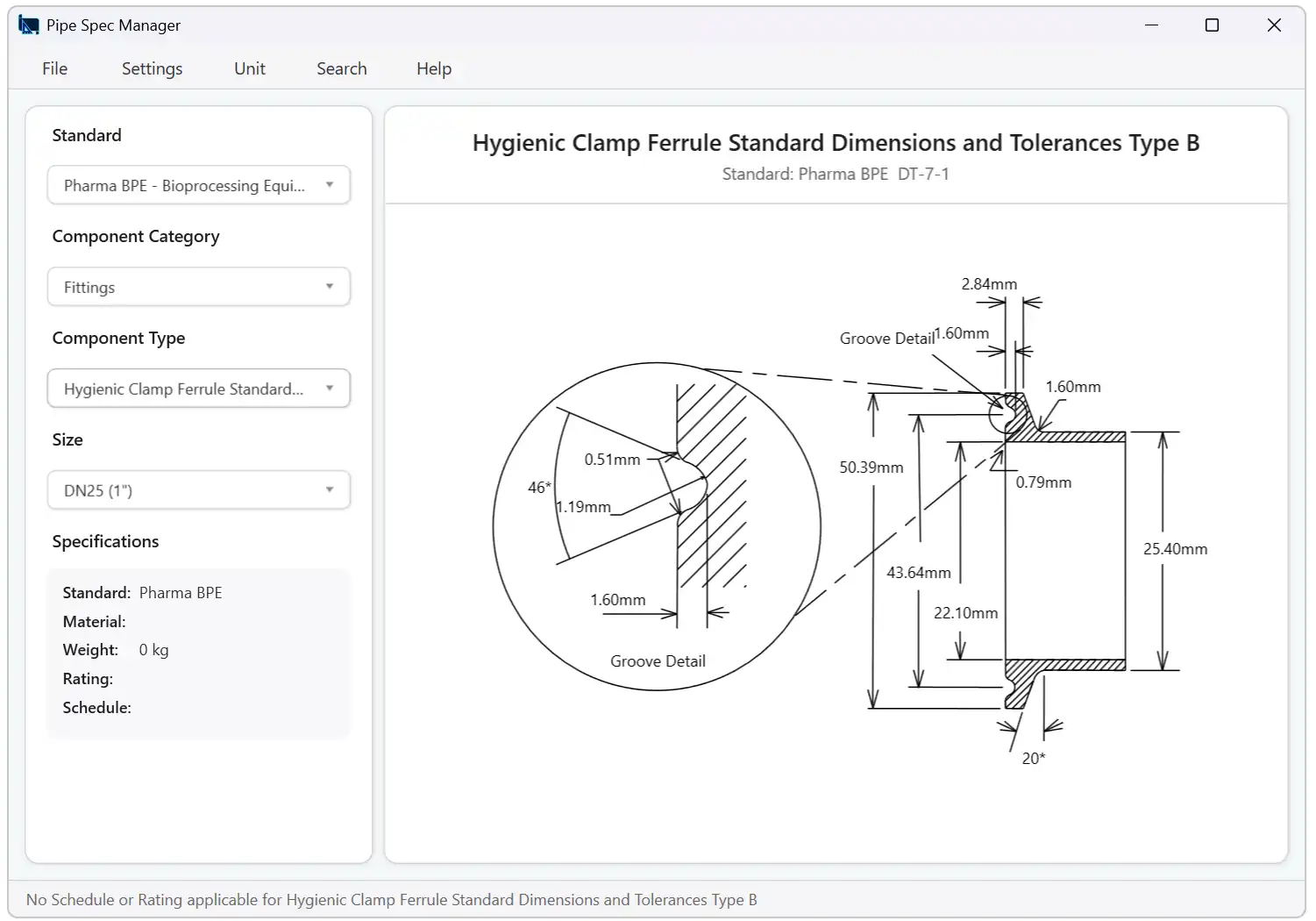Screen dimensions: 1316x921
Task: Click the Schedule specification label
Action: pyautogui.click(x=96, y=708)
